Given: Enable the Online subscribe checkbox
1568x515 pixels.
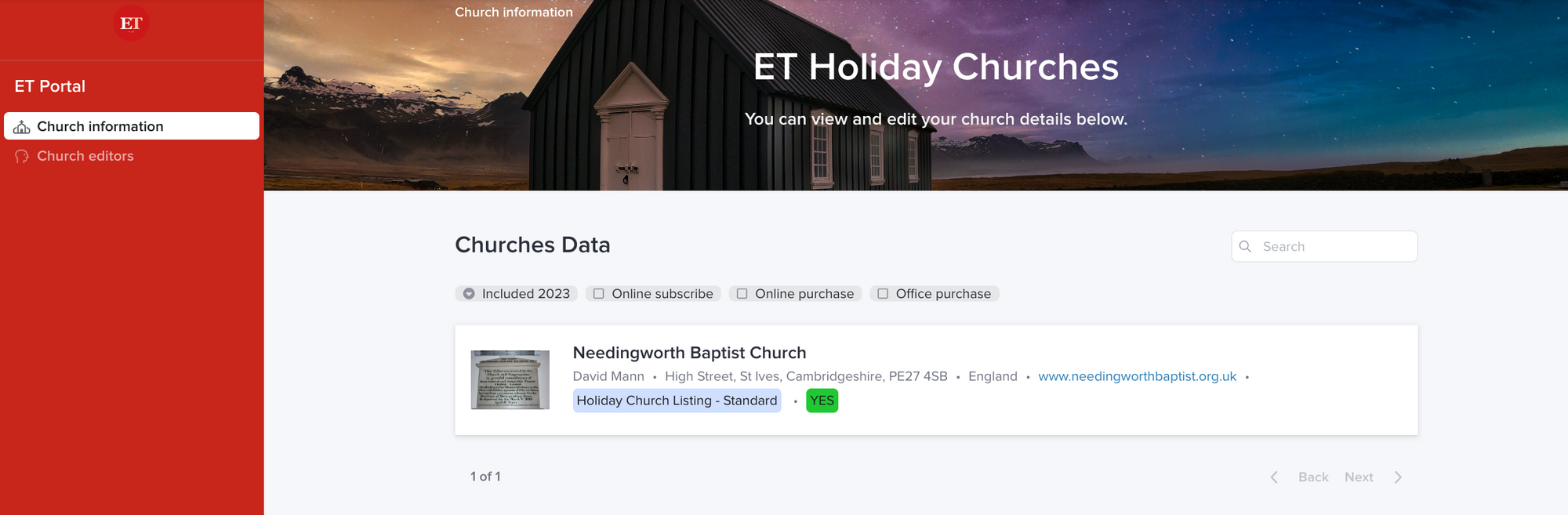Looking at the screenshot, I should tap(599, 294).
